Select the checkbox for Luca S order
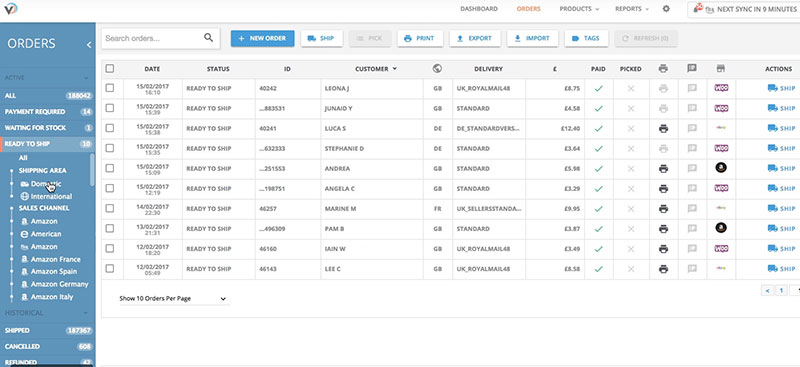The height and width of the screenshot is (367, 800). [110, 128]
